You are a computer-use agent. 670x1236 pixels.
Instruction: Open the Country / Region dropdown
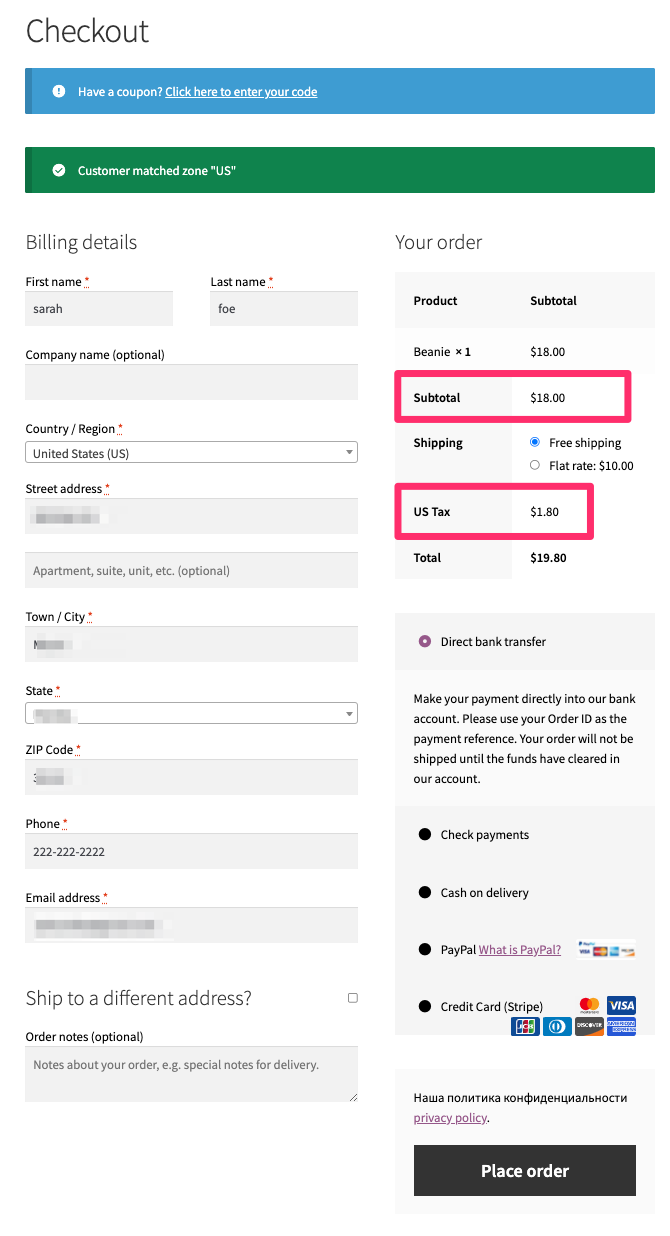[x=191, y=452]
